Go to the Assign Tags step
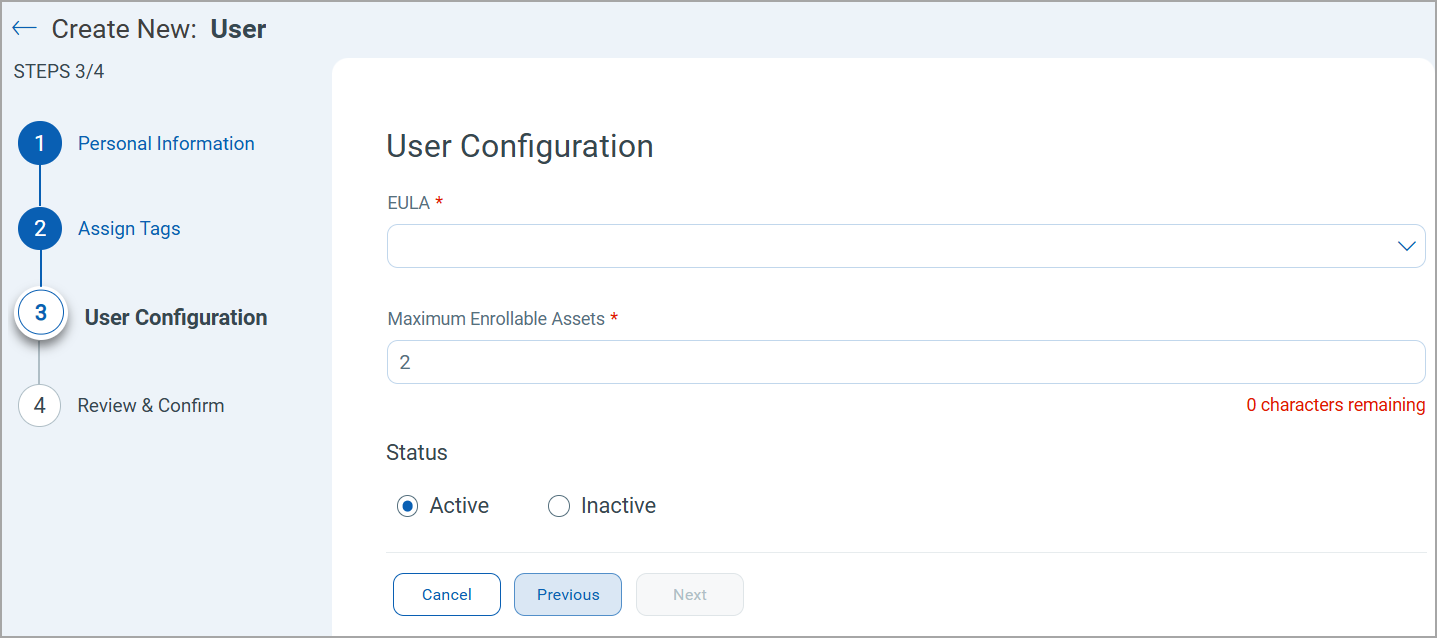1437x638 pixels. pyautogui.click(x=129, y=228)
